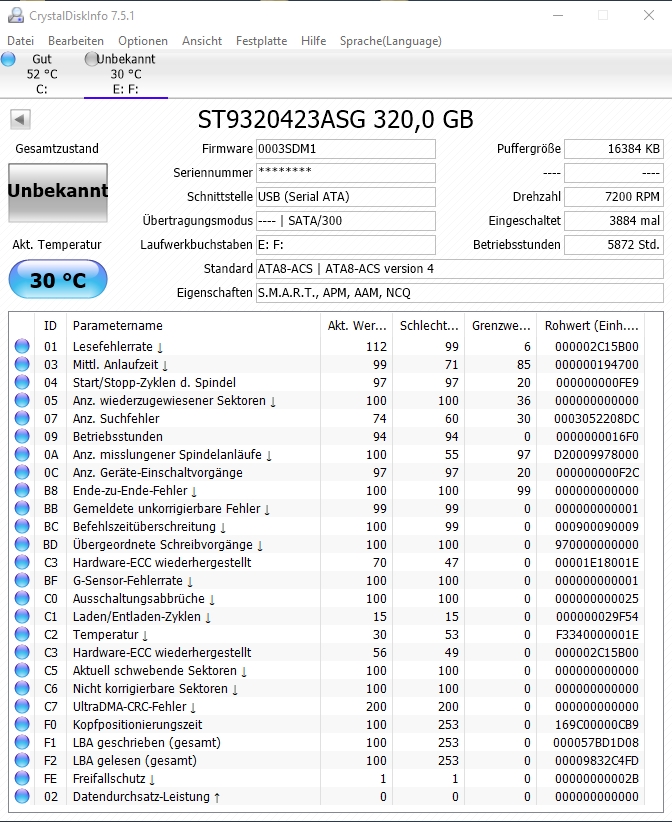Click status icon for Freifallschutz
Viewport: 672px width, 822px height.
(22, 778)
